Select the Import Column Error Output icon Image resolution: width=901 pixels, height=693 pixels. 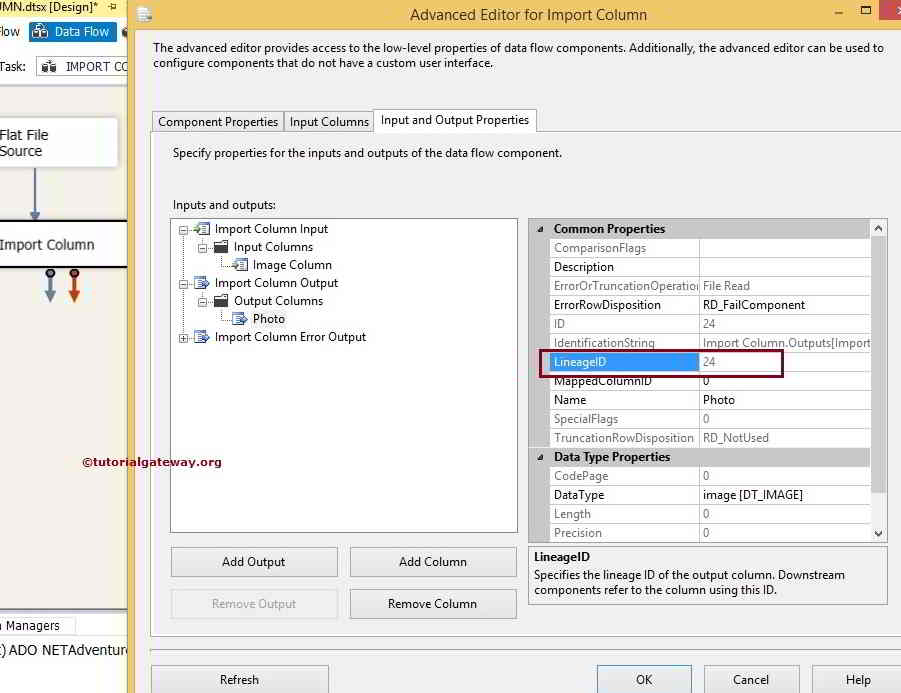(x=201, y=336)
